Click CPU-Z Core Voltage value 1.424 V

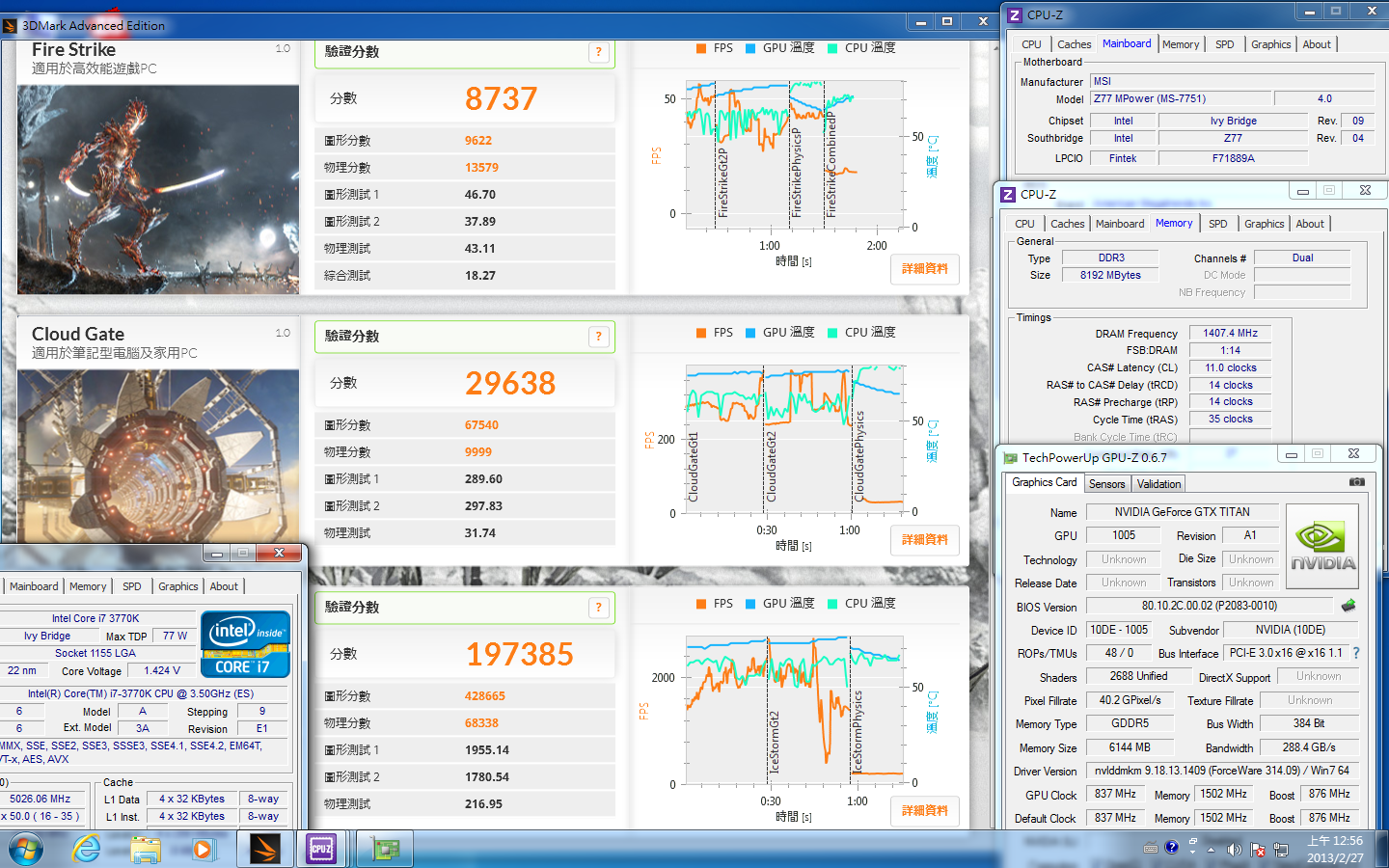tap(162, 670)
